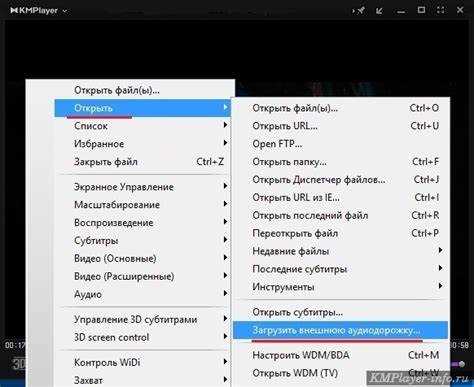Choose Открыть WDM (TV) entry
474x387 pixels.
click(340, 373)
